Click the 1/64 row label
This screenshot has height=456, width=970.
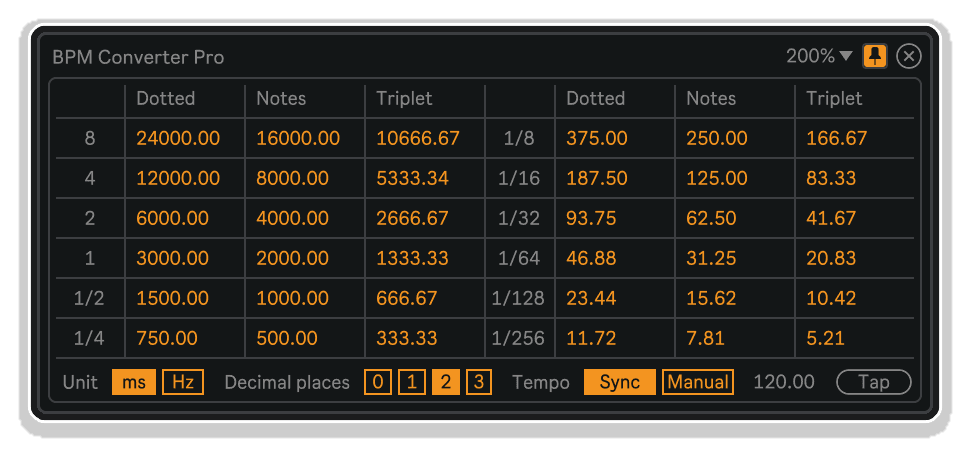(519, 258)
